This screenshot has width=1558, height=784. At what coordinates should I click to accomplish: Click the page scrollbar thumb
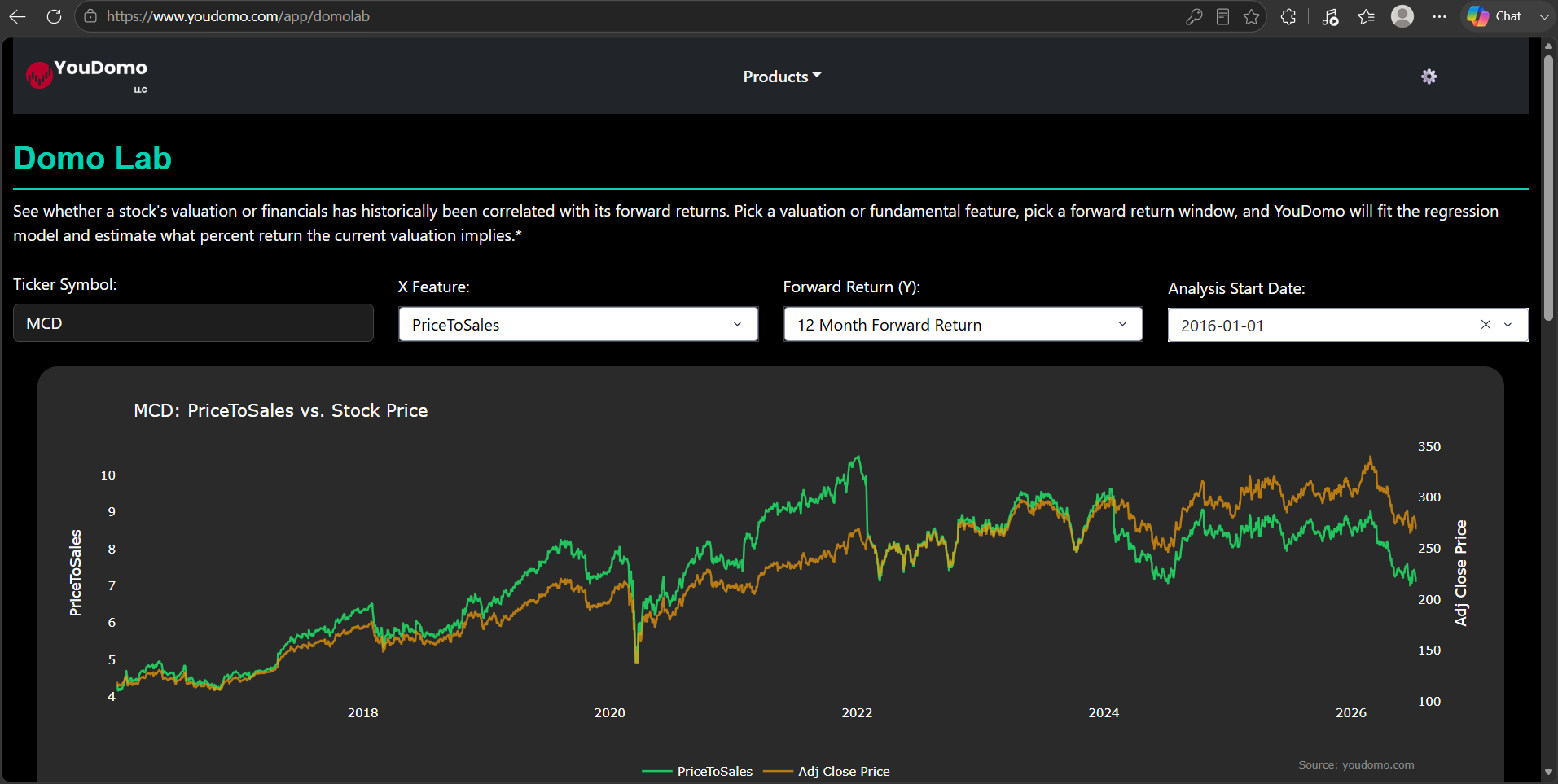(x=1548, y=187)
